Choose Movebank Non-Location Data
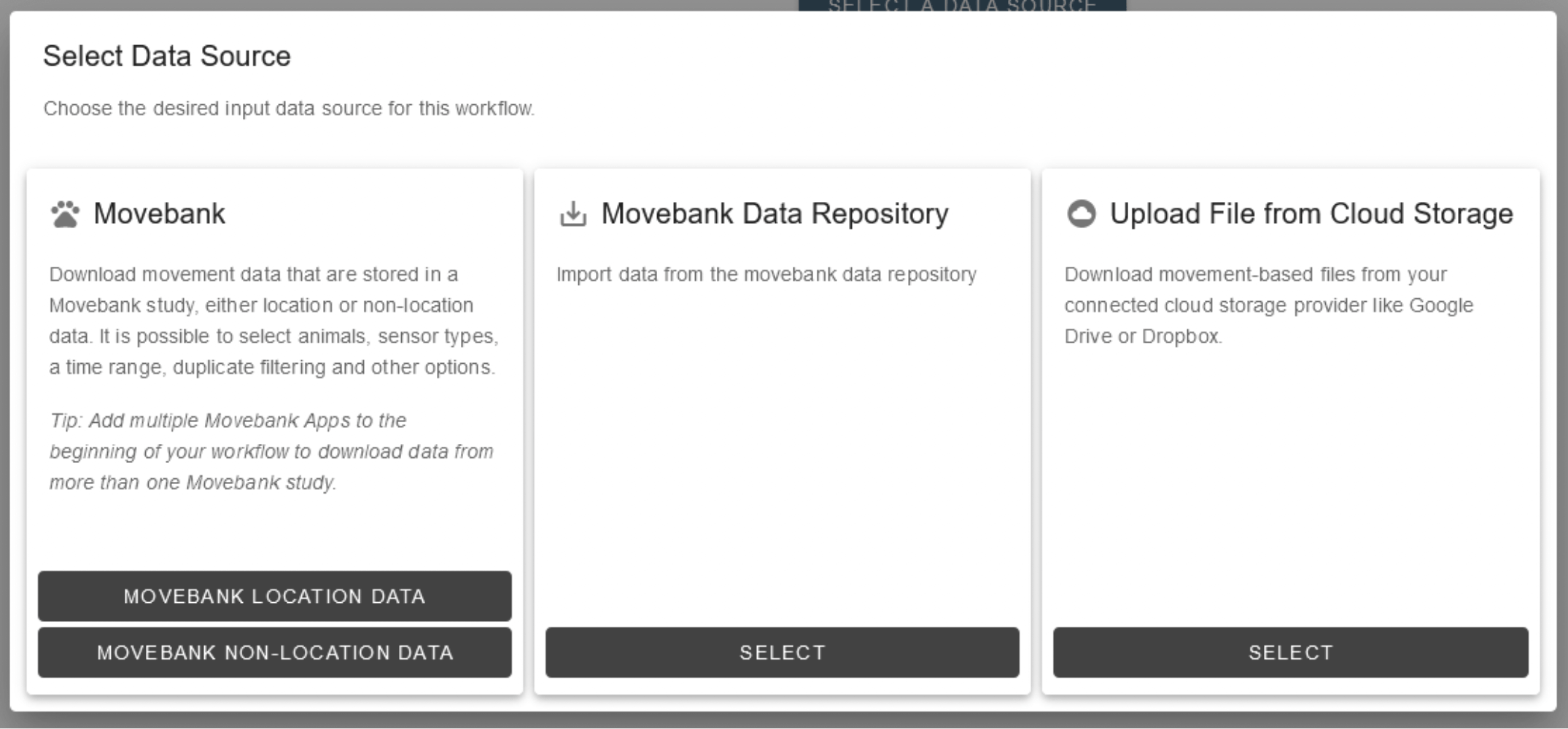 (x=275, y=652)
